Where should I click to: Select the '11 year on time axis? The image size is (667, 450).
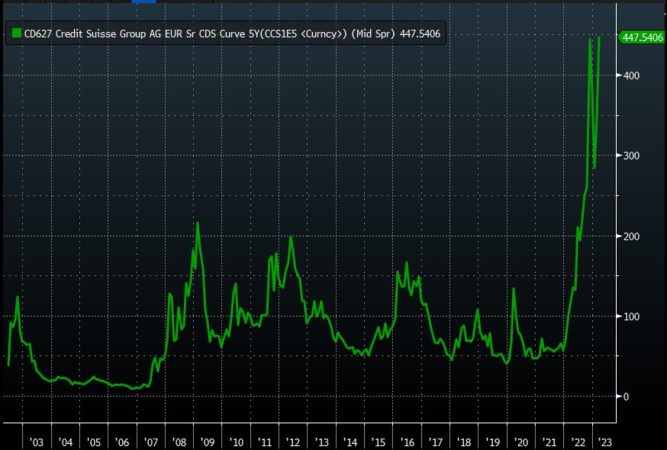(265, 441)
